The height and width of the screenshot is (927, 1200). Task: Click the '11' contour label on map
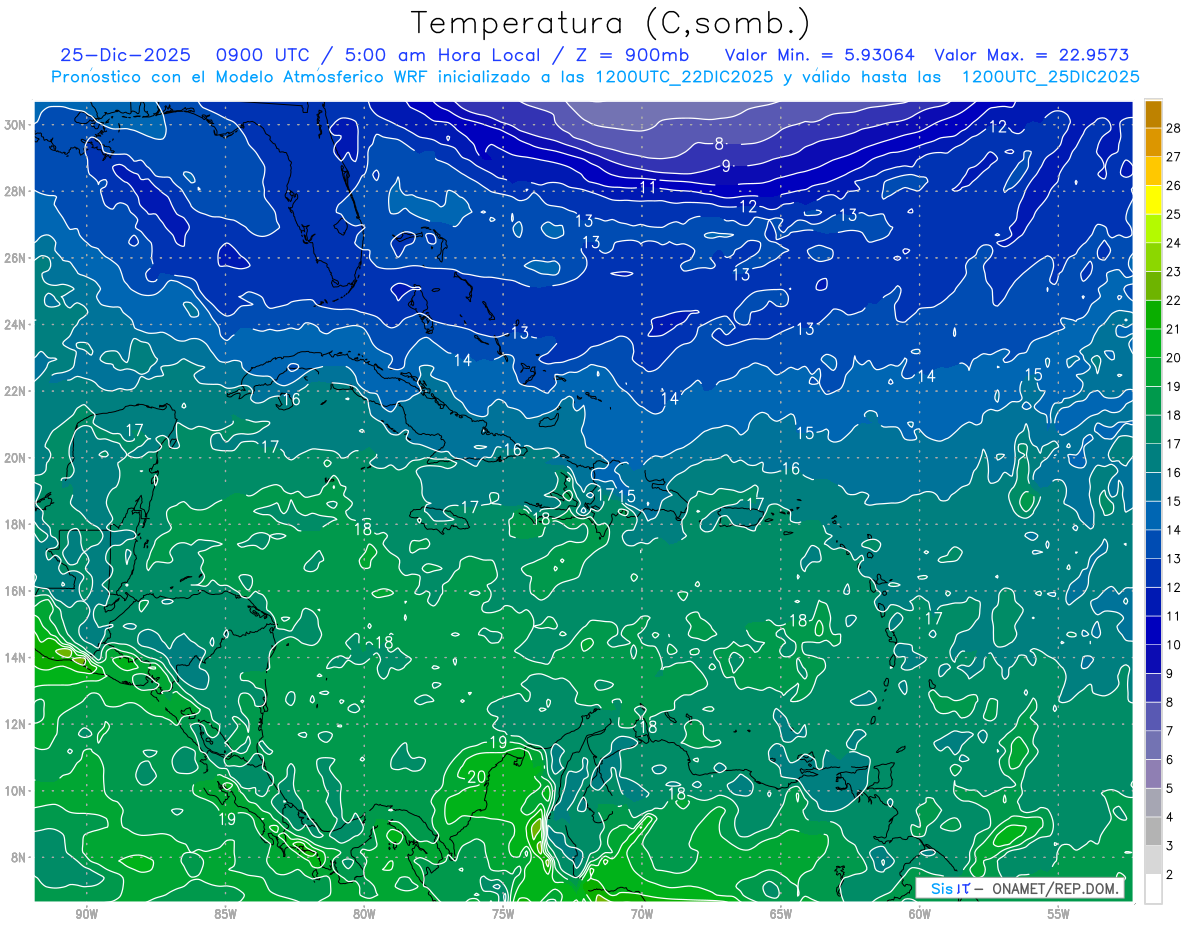pyautogui.click(x=648, y=187)
